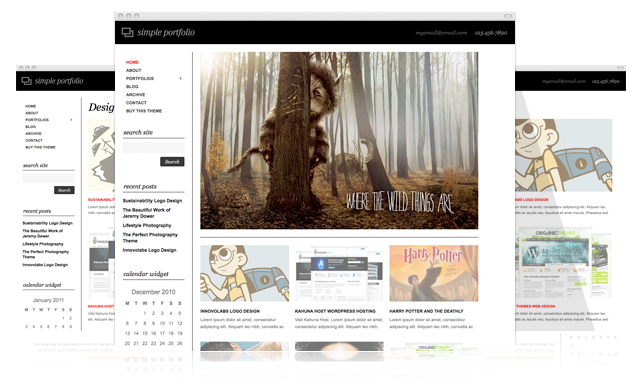The height and width of the screenshot is (380, 640).
Task: Expand Portfolios arrow in left background window
Action: coord(71,120)
